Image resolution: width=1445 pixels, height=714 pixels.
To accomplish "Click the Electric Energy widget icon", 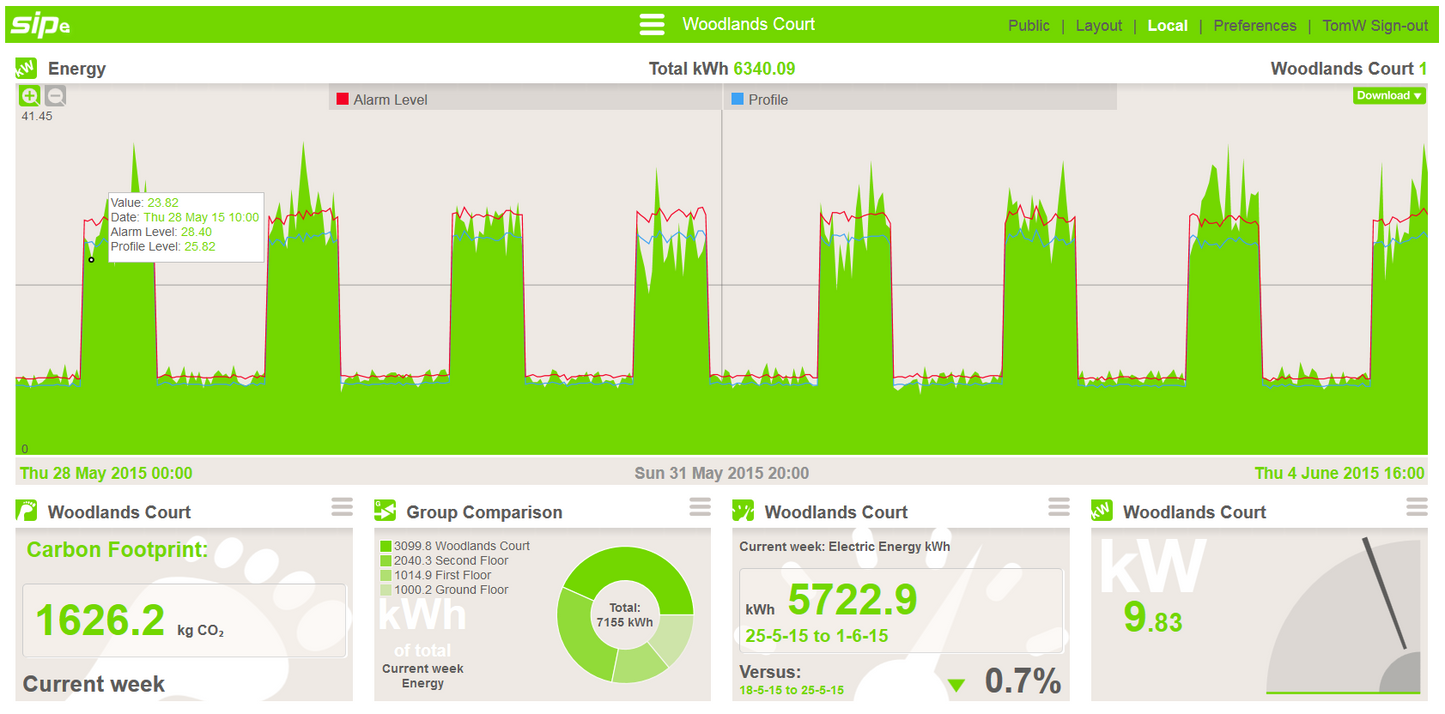I will point(744,511).
